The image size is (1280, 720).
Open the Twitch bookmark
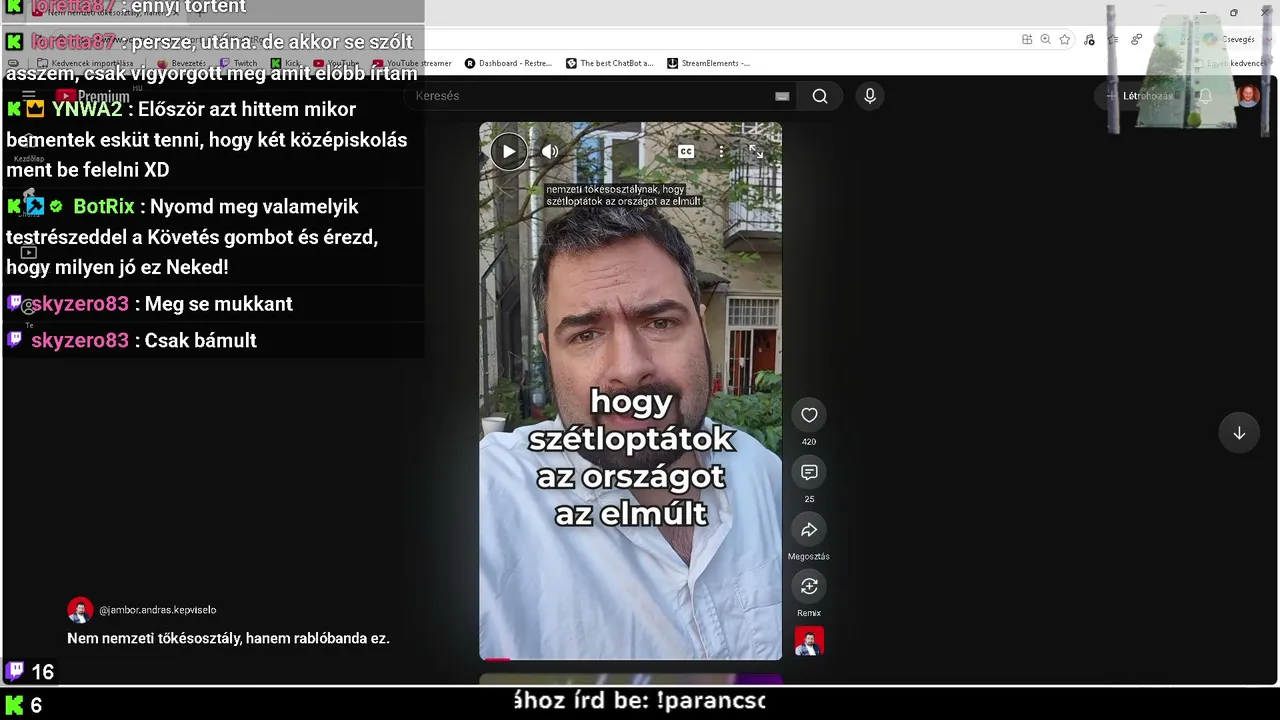(238, 63)
